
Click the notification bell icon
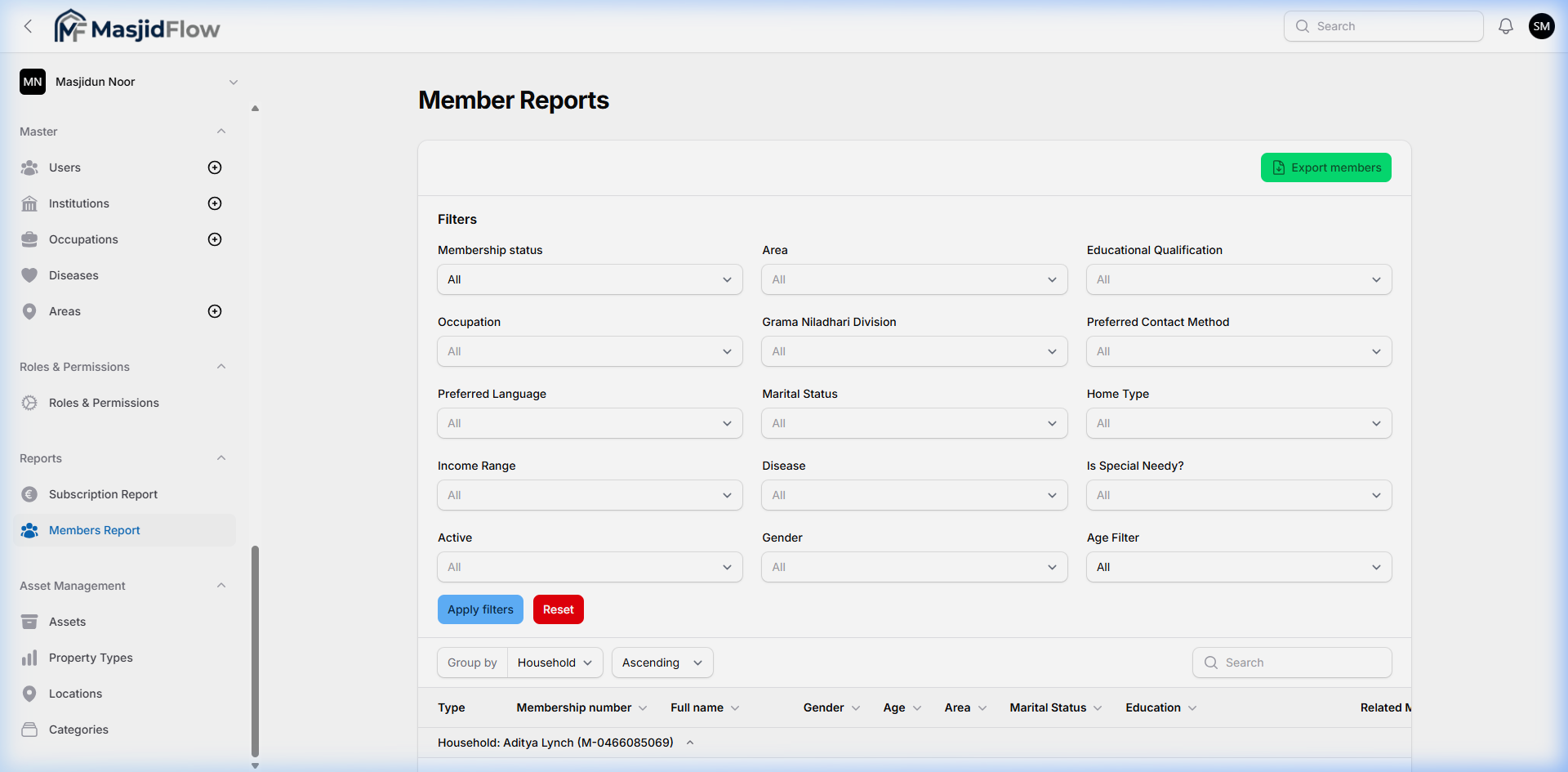coord(1505,25)
